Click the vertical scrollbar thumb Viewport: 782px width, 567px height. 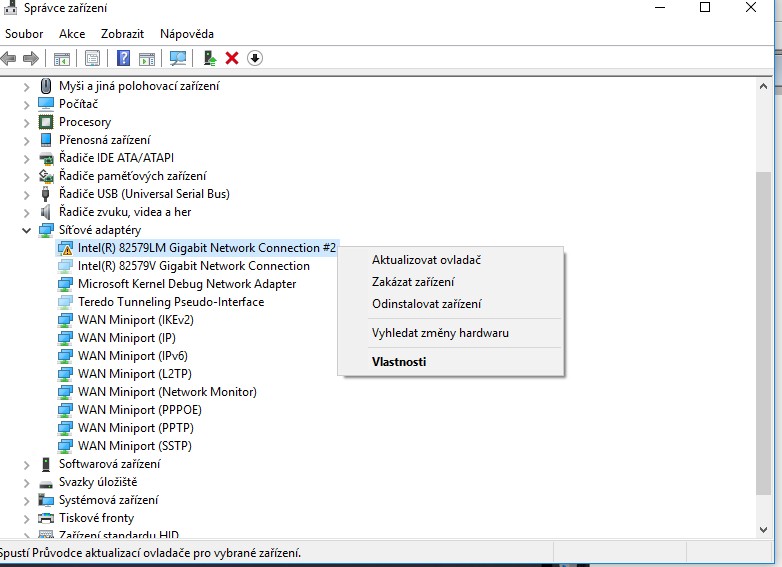tap(763, 333)
